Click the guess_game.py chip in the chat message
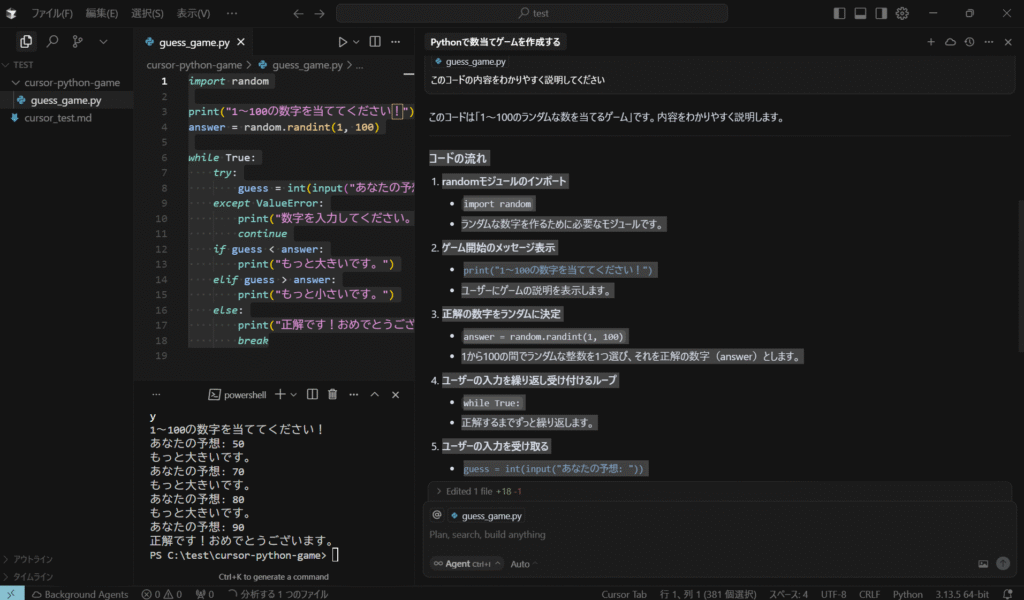Viewport: 1024px width, 600px height. [470, 61]
